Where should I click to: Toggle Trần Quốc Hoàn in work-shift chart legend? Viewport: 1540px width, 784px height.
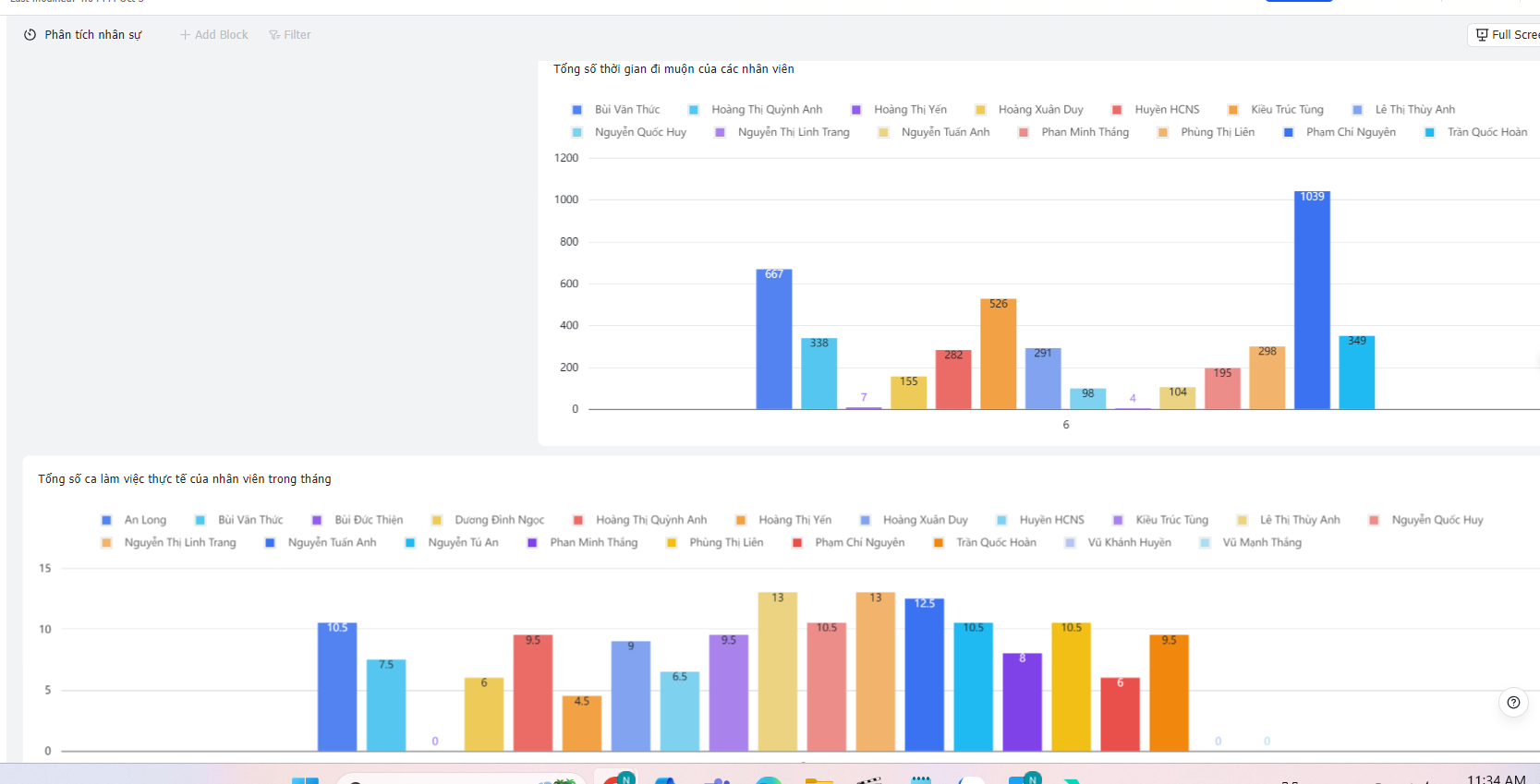click(x=985, y=543)
